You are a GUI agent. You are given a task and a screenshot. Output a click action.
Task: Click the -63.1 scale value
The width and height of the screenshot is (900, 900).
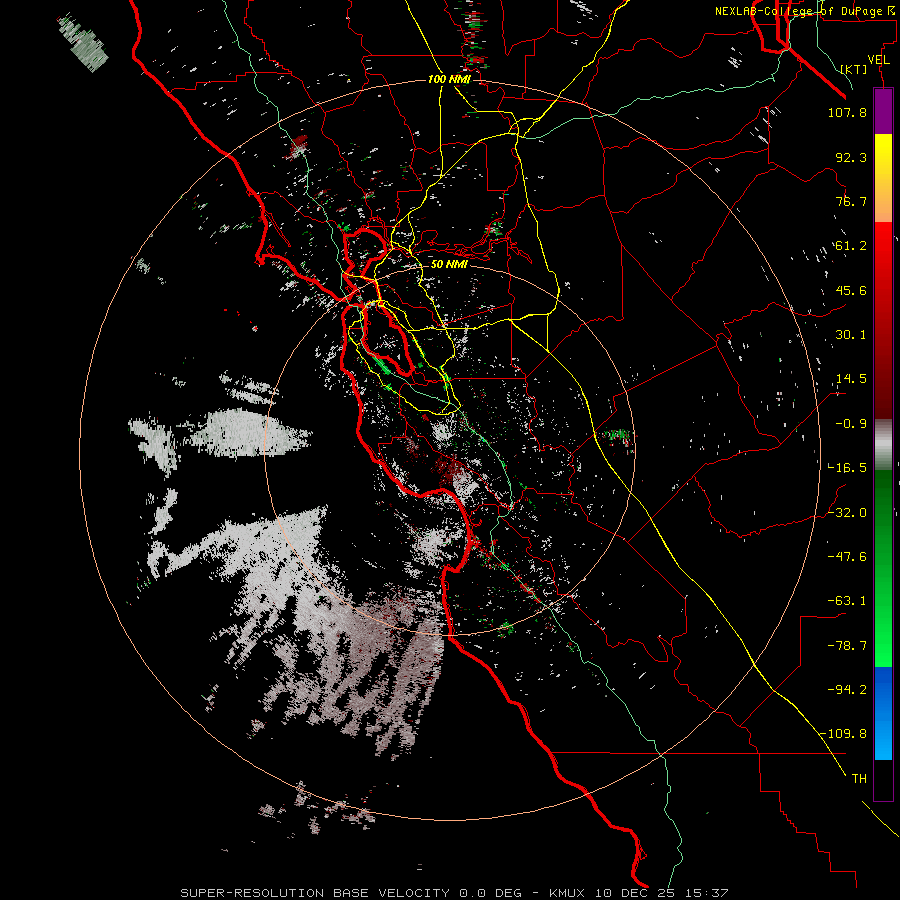pyautogui.click(x=847, y=601)
